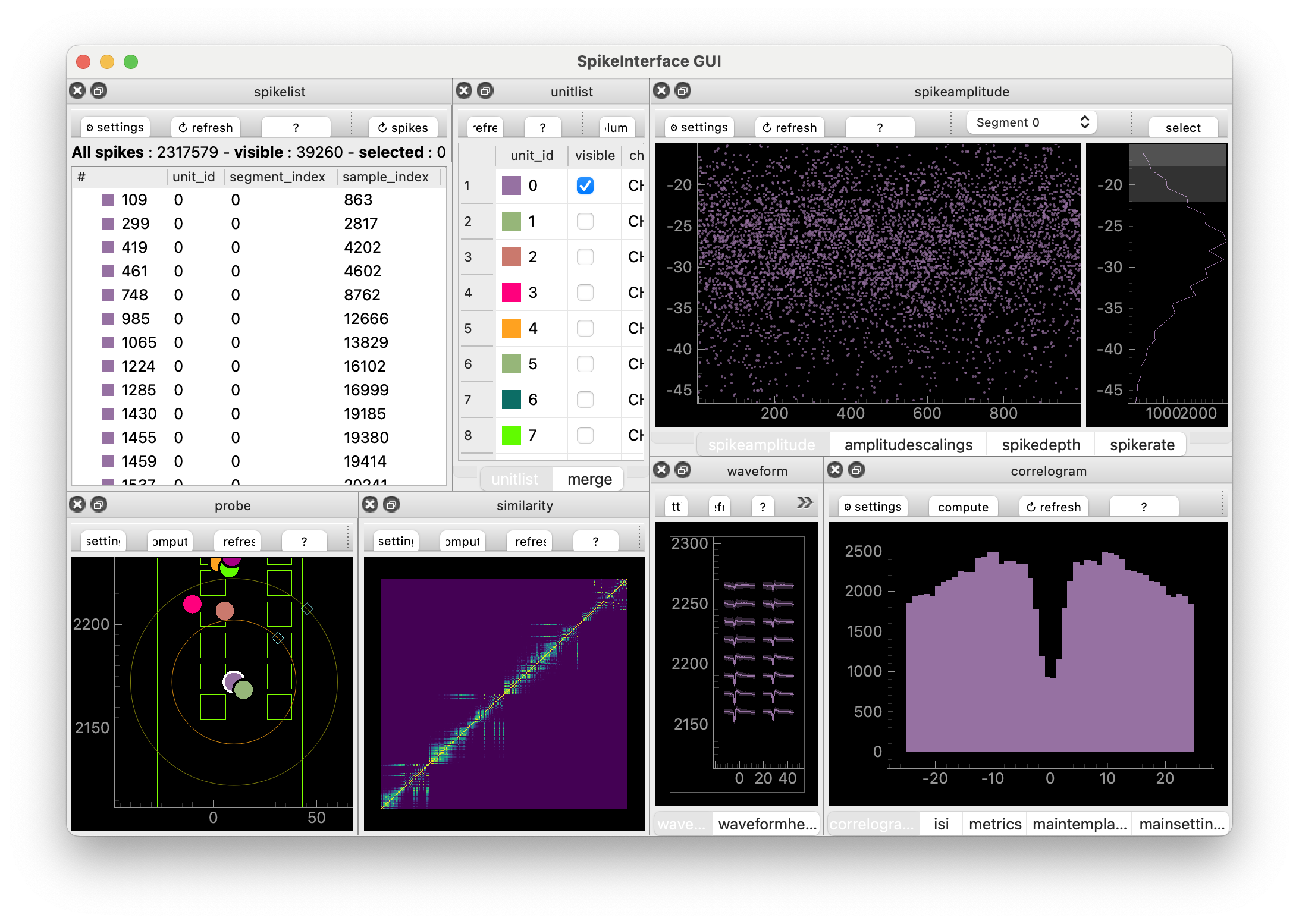Image resolution: width=1299 pixels, height=924 pixels.
Task: Click the purple color swatch of unit 0
Action: (x=512, y=186)
